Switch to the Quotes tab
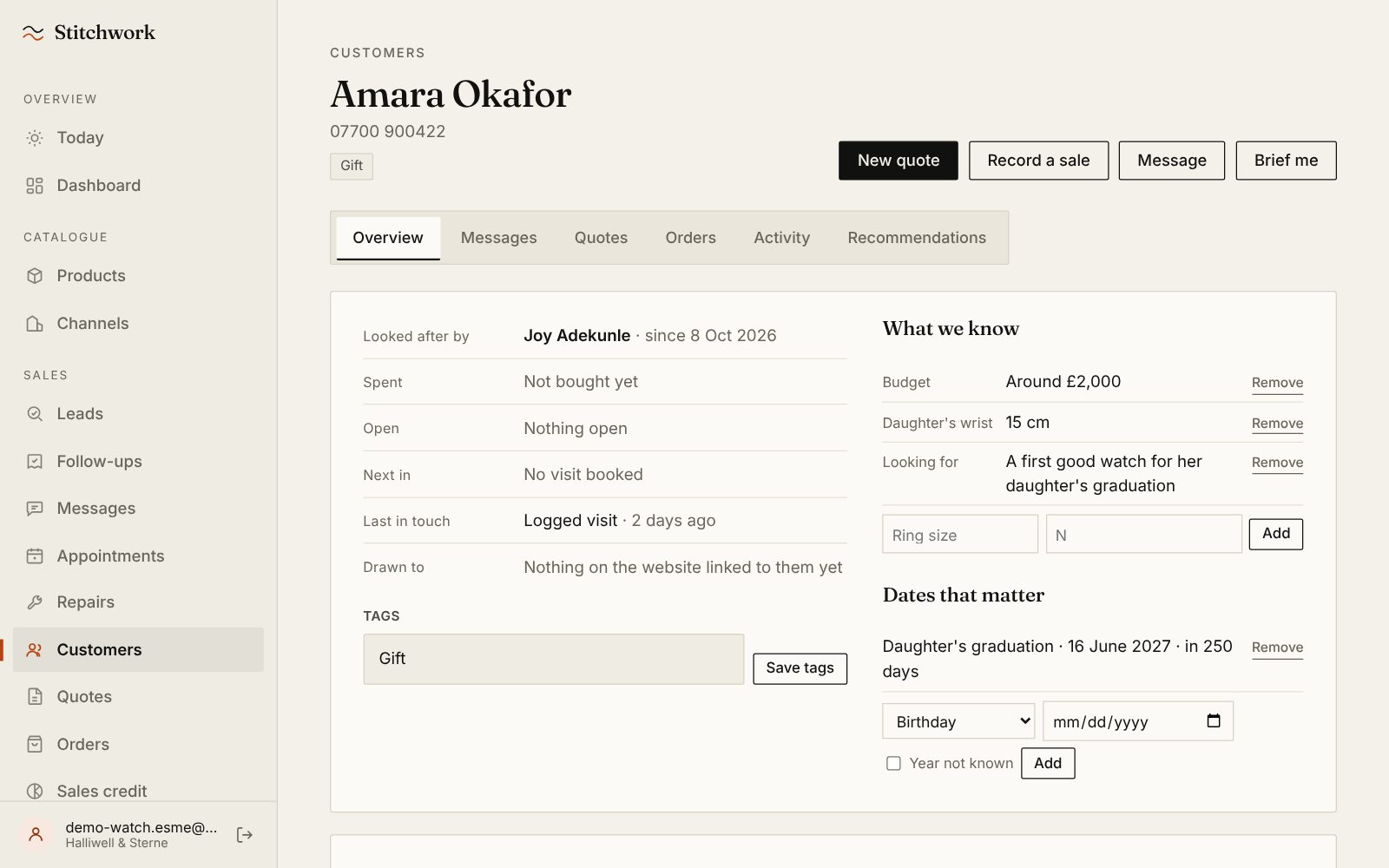The height and width of the screenshot is (868, 1389). click(x=601, y=238)
